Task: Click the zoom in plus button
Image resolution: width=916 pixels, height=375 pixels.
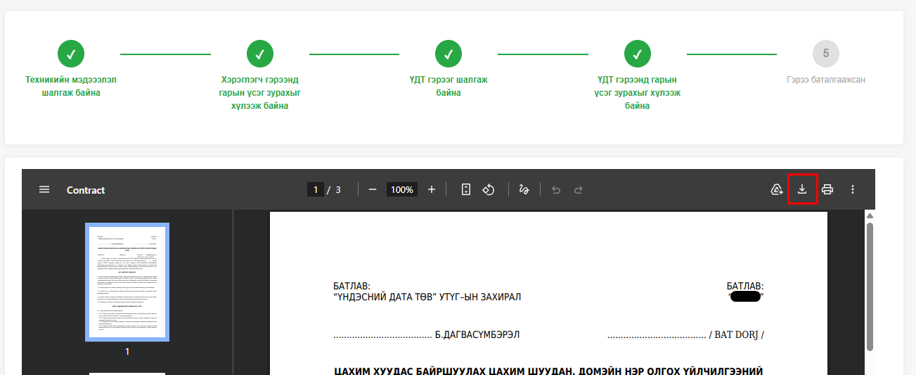Action: [x=432, y=190]
